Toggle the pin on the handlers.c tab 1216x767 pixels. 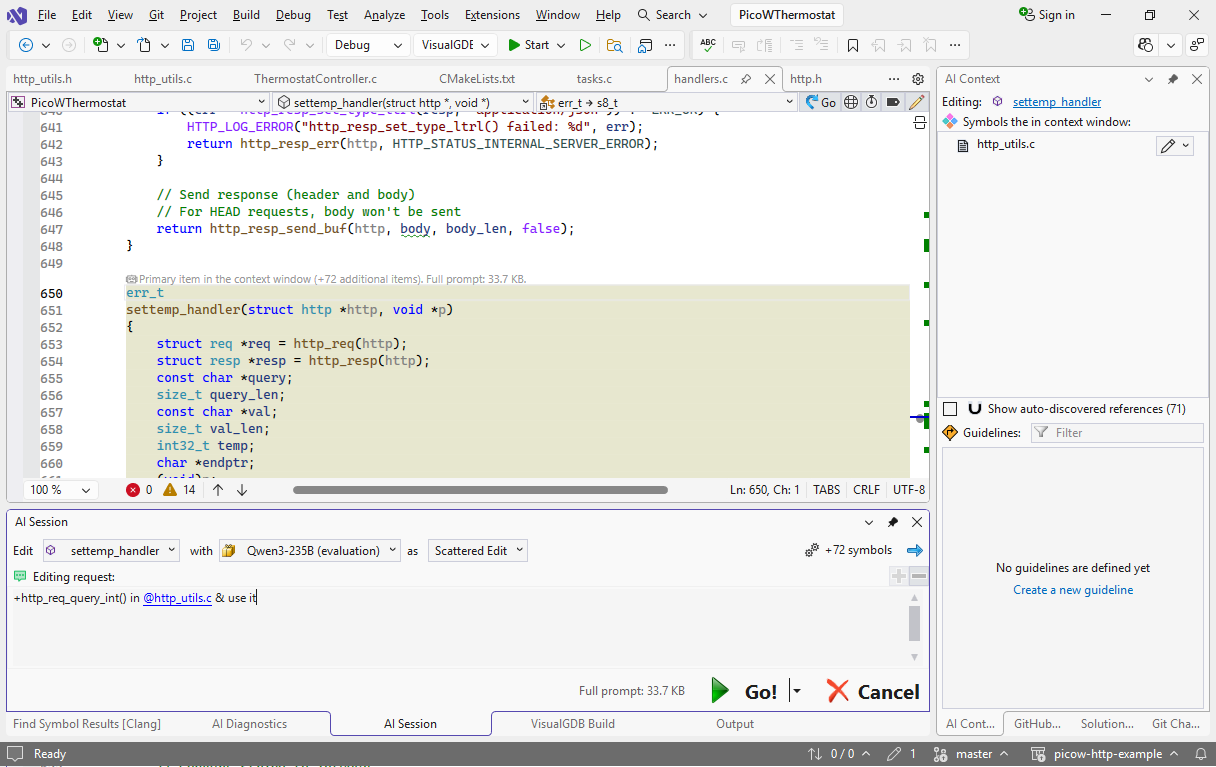(746, 79)
